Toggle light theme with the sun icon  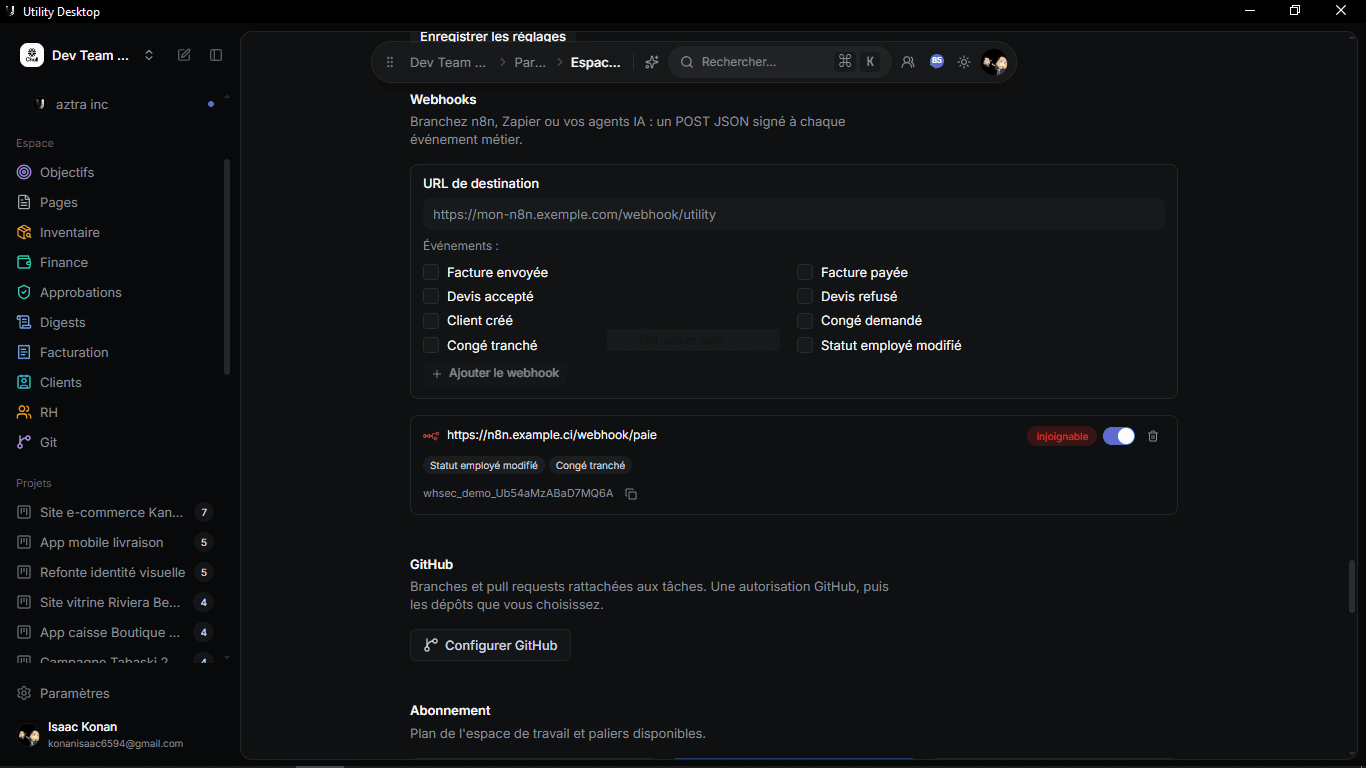964,62
